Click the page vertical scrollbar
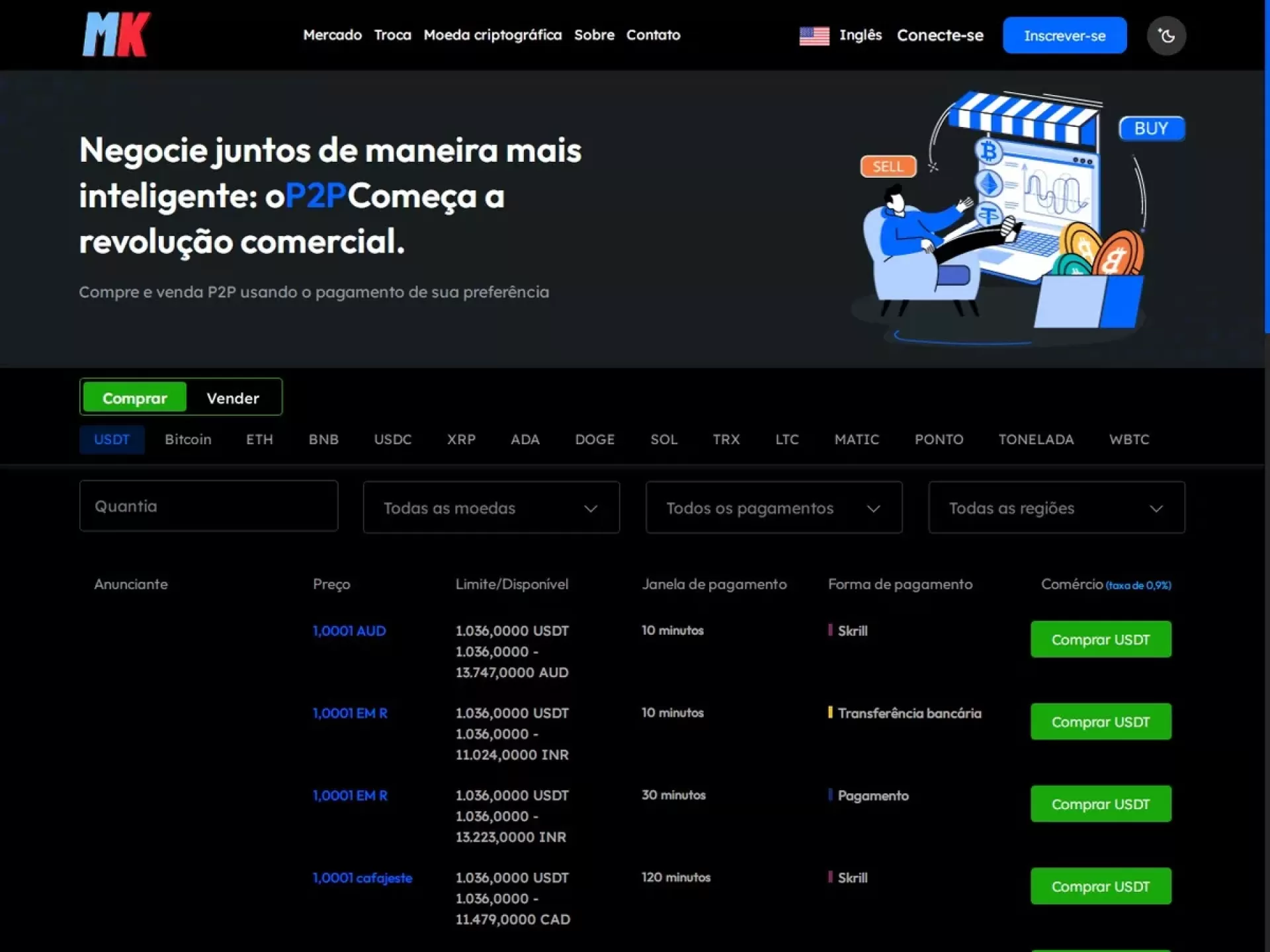 click(x=1266, y=165)
